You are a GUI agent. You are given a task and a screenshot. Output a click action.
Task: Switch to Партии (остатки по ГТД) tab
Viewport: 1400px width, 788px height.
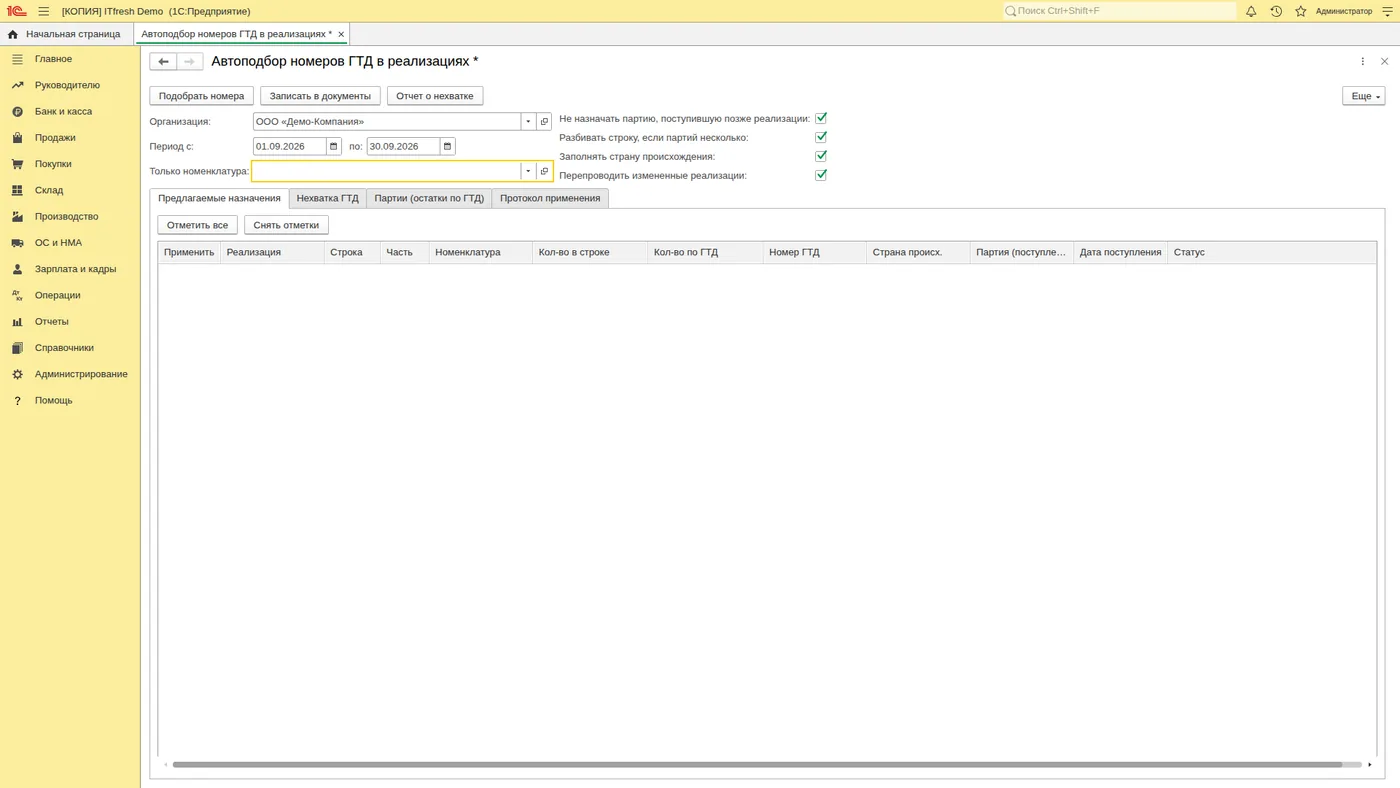pyautogui.click(x=429, y=198)
